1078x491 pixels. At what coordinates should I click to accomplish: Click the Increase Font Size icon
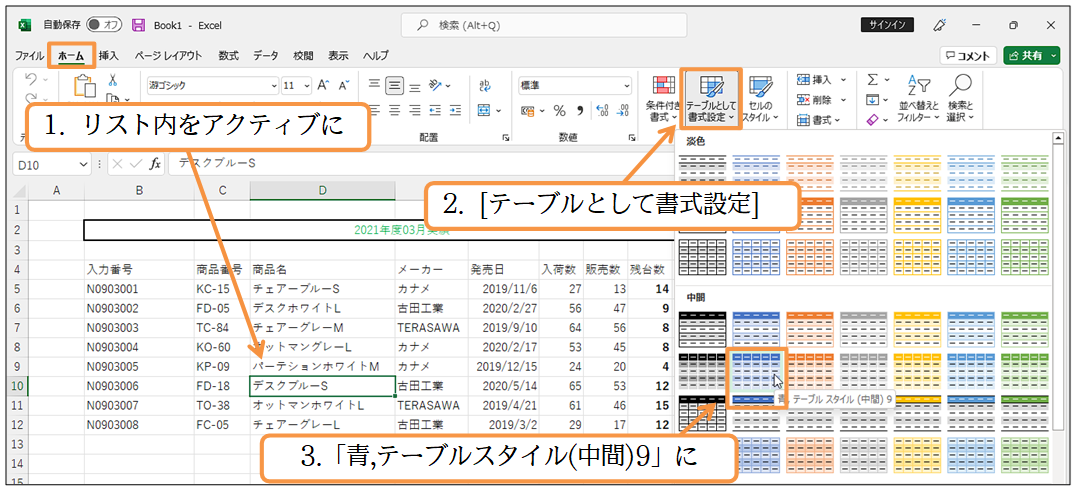pyautogui.click(x=323, y=85)
